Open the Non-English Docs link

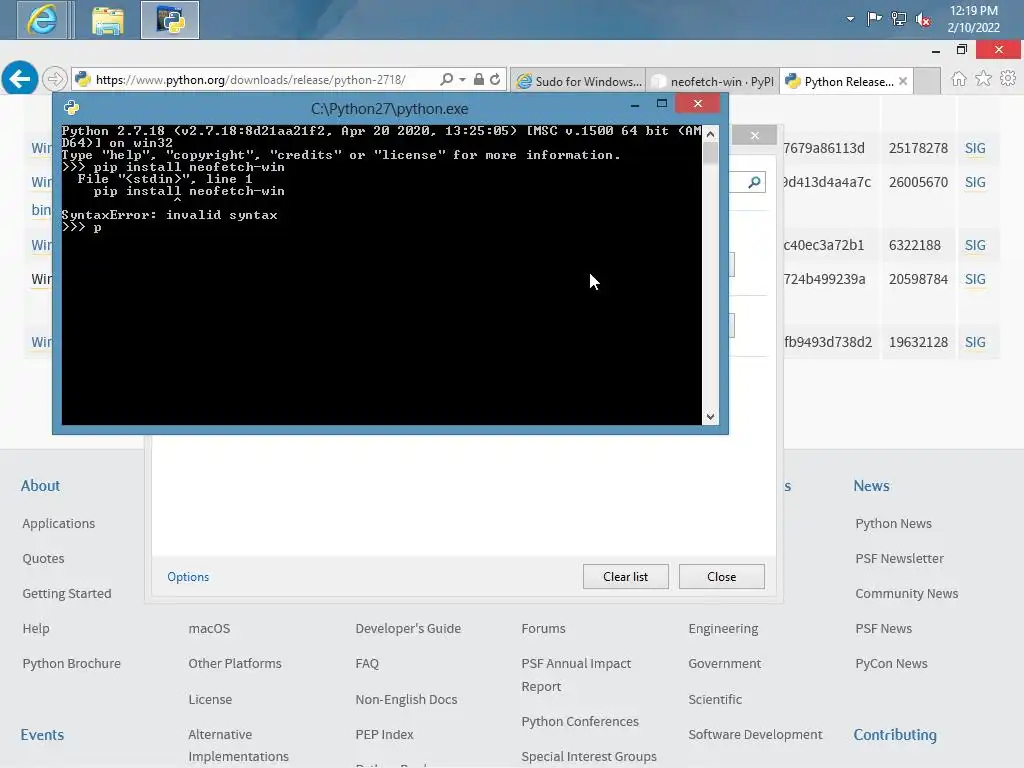[x=406, y=699]
